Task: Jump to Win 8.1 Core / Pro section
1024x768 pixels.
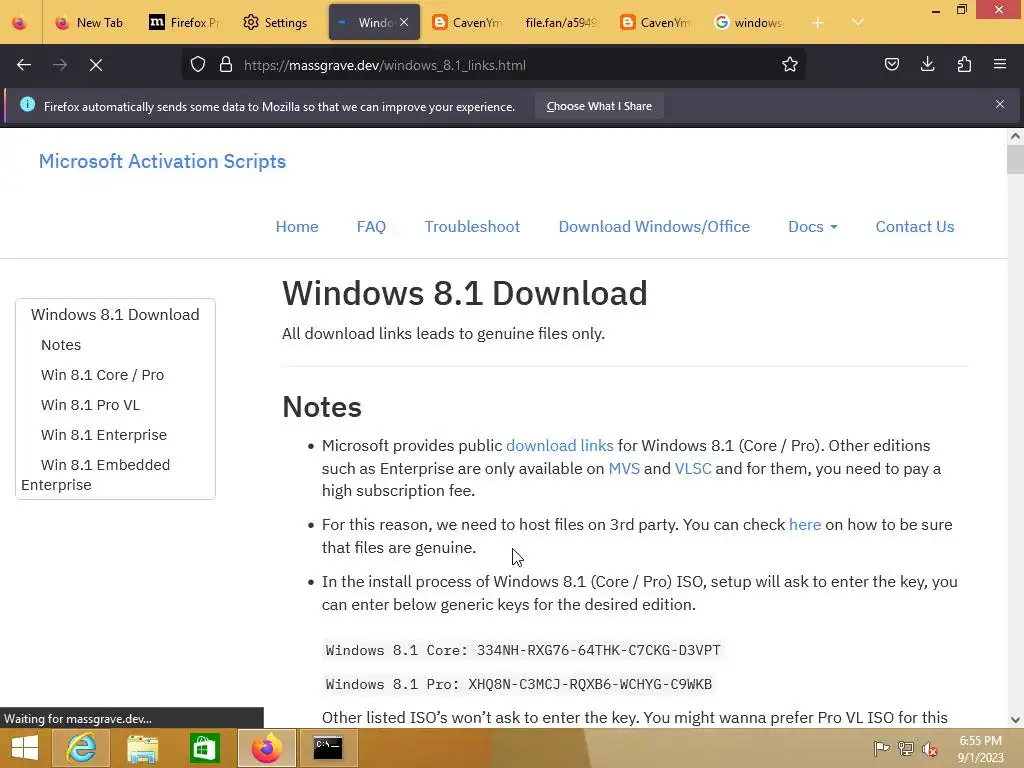Action: (x=103, y=374)
